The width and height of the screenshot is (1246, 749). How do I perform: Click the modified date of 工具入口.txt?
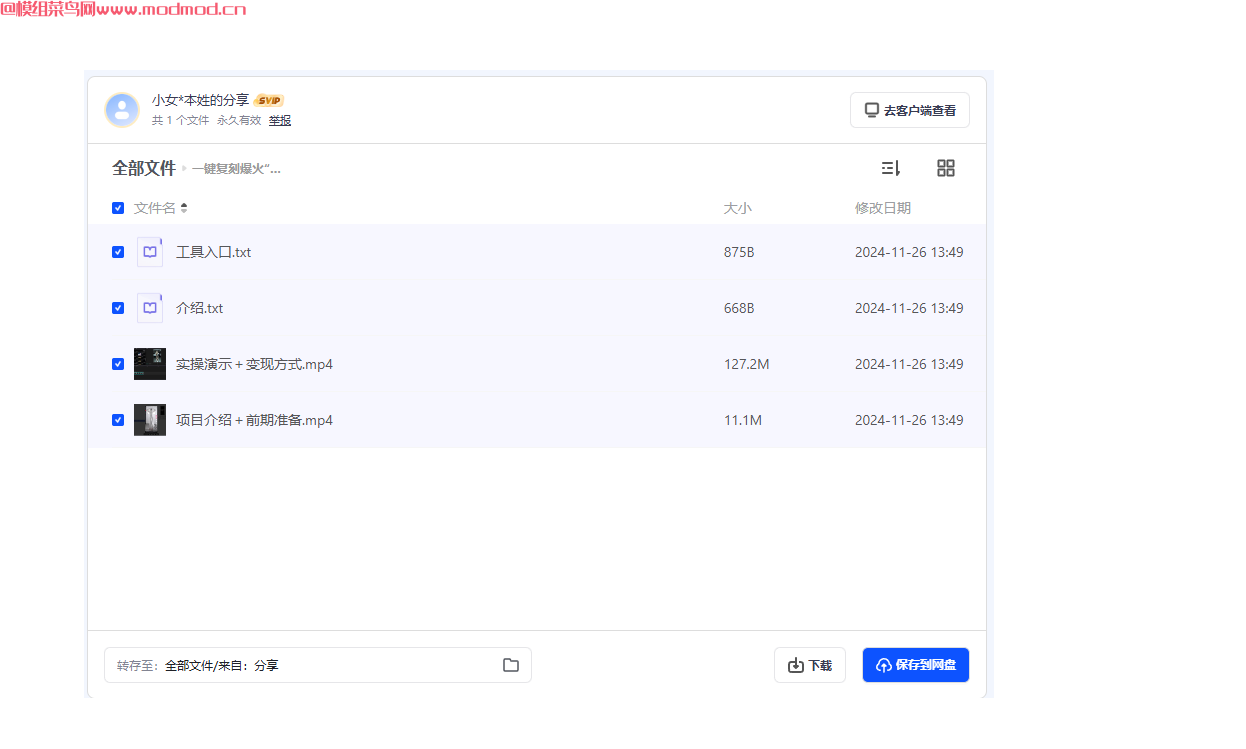tap(909, 252)
